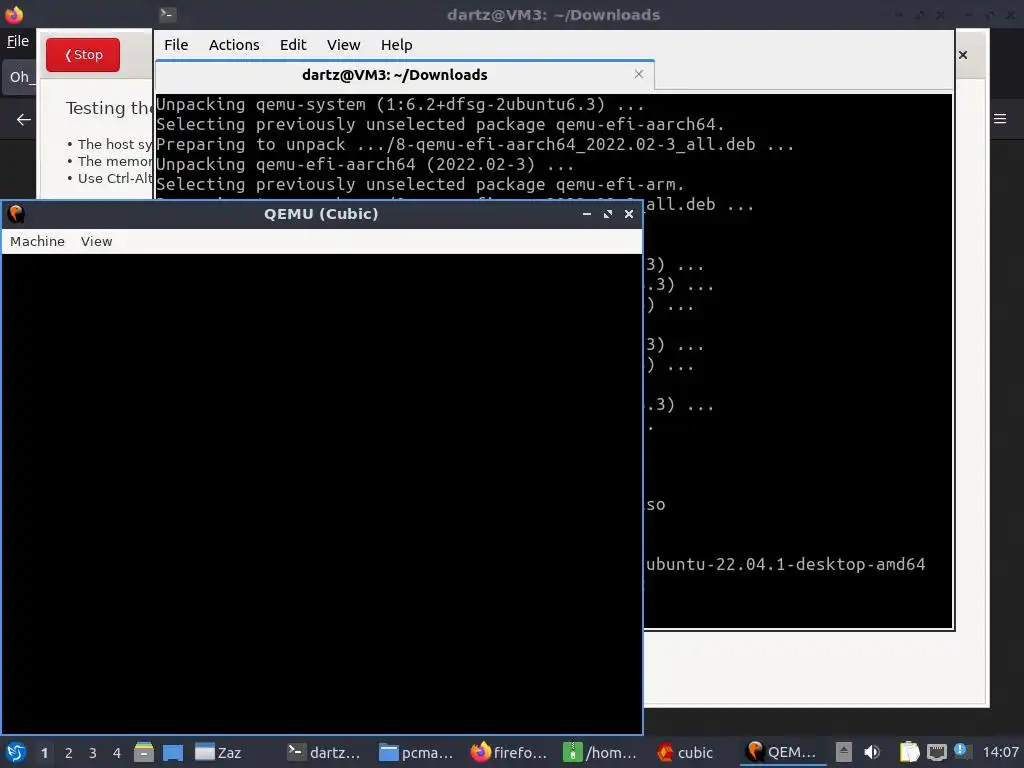
Task: Click the show desktop icon in the taskbar
Action: [173, 752]
